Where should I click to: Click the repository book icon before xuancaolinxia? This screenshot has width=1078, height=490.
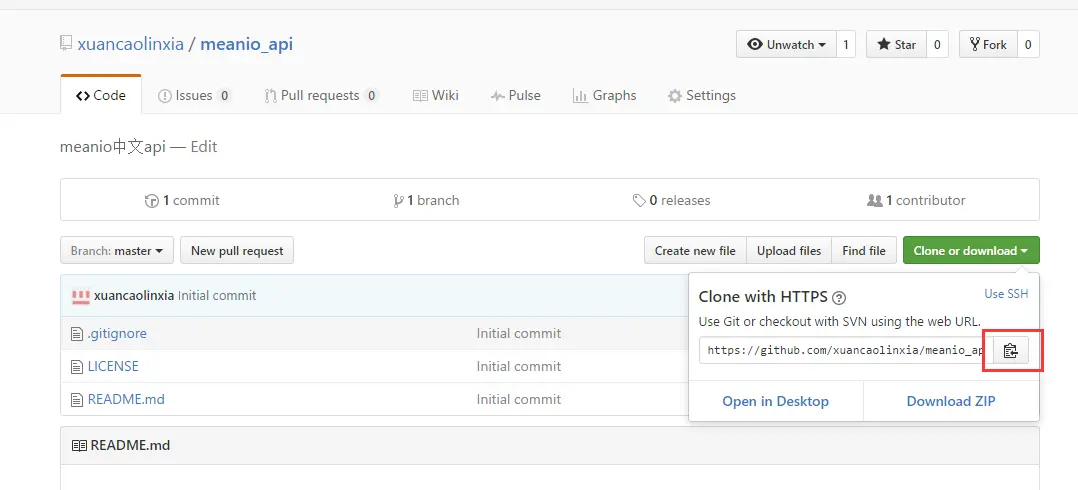66,45
